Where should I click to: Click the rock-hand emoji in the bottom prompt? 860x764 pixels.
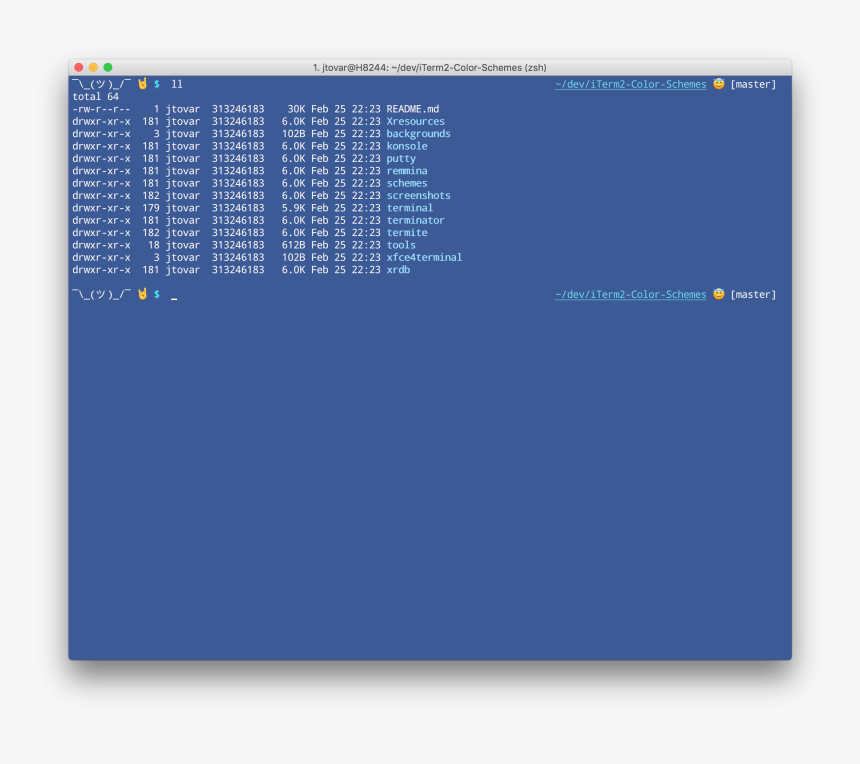click(x=142, y=294)
